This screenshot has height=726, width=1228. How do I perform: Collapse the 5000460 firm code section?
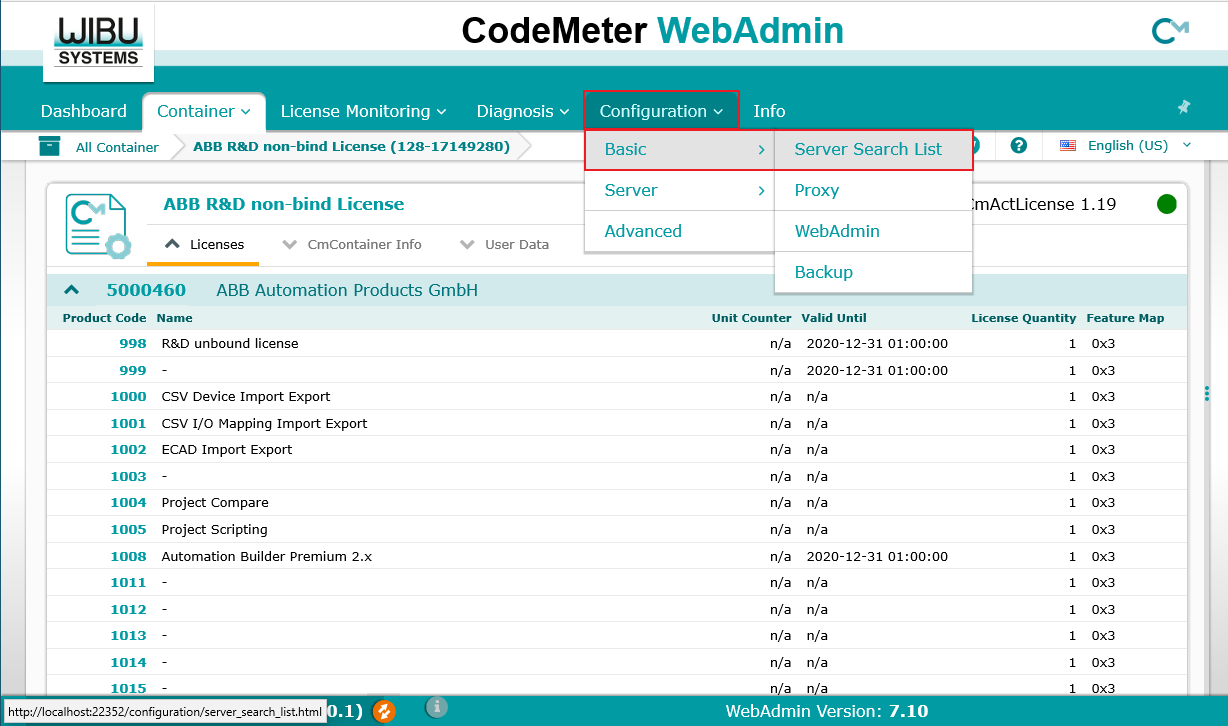coord(71,290)
